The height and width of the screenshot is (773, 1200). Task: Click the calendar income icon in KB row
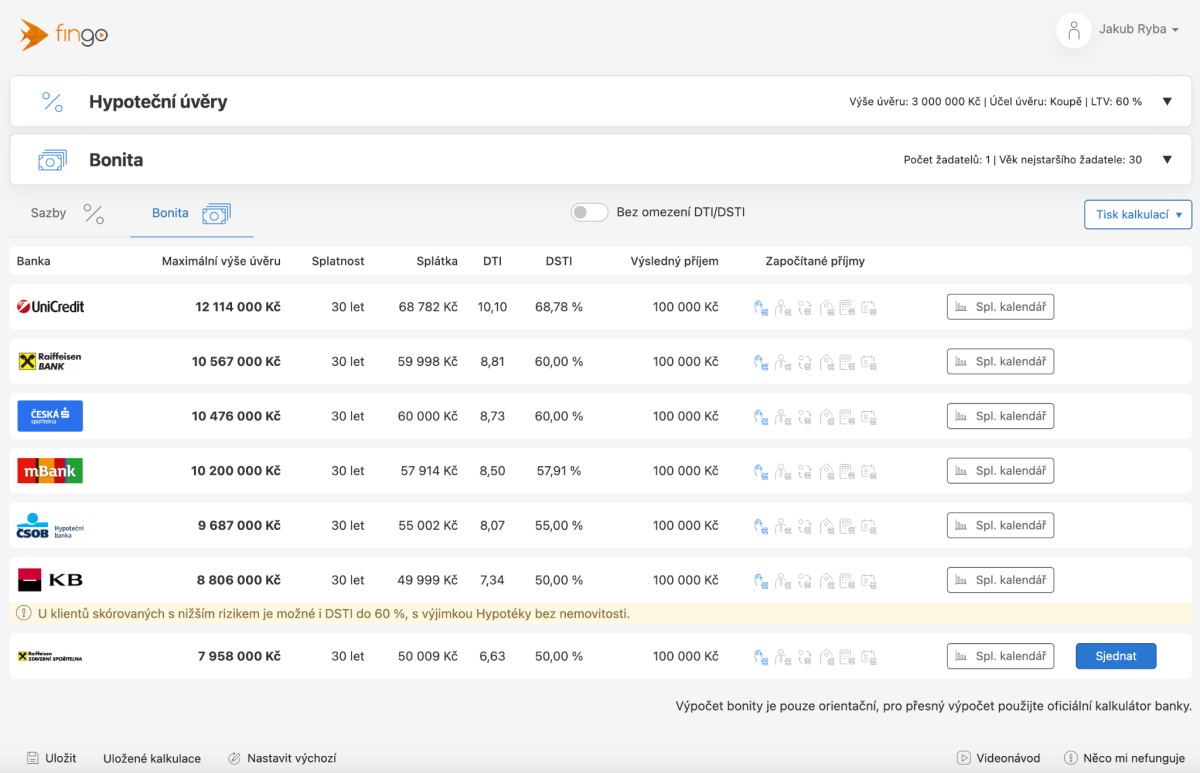pos(870,580)
